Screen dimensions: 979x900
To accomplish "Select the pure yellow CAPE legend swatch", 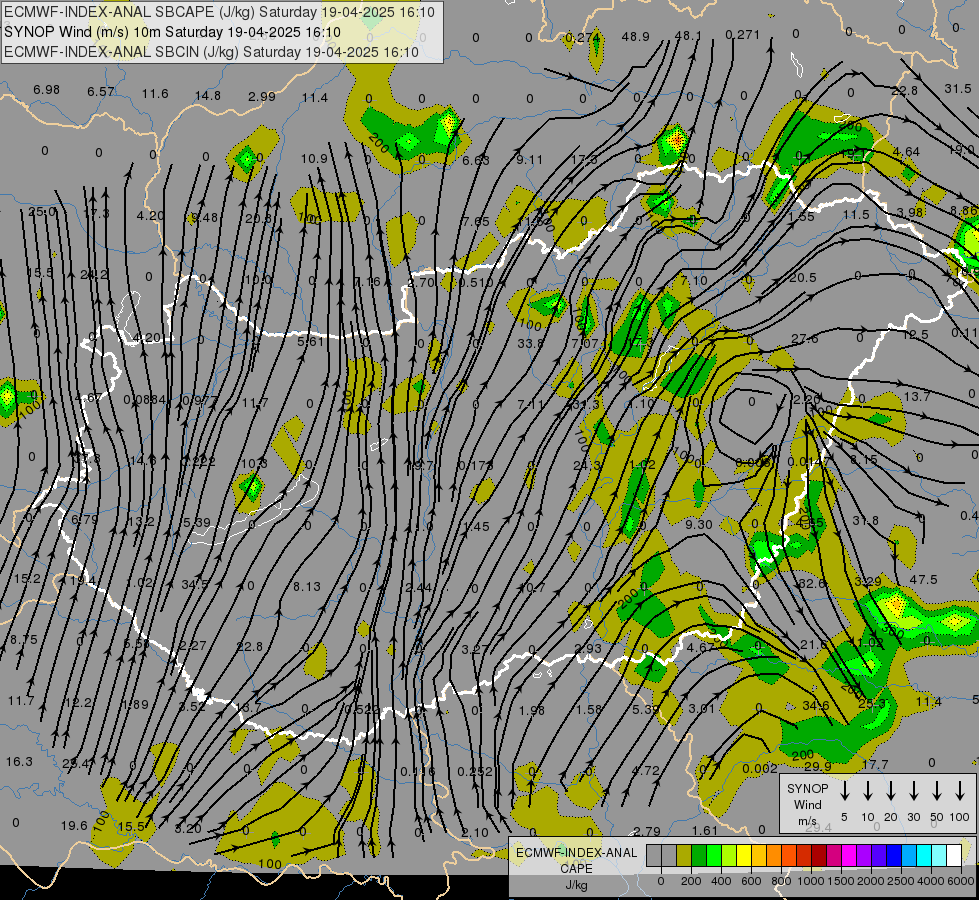I will [744, 856].
